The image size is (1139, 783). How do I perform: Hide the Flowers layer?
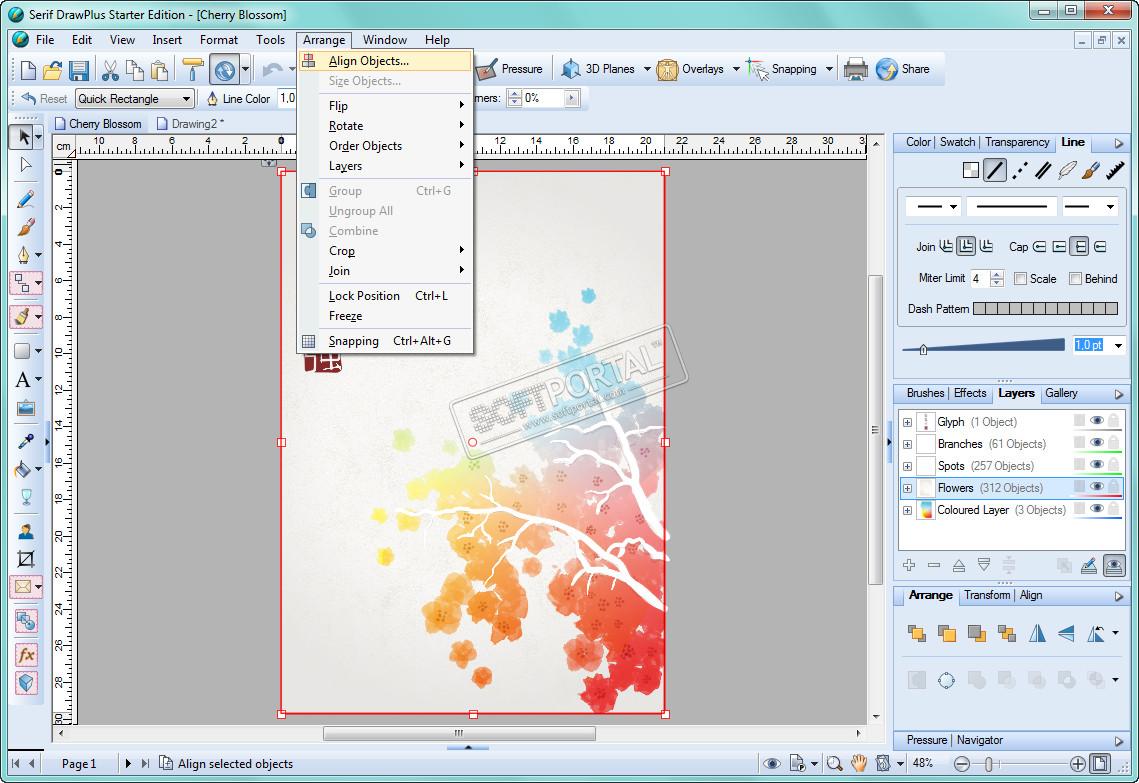[1097, 487]
